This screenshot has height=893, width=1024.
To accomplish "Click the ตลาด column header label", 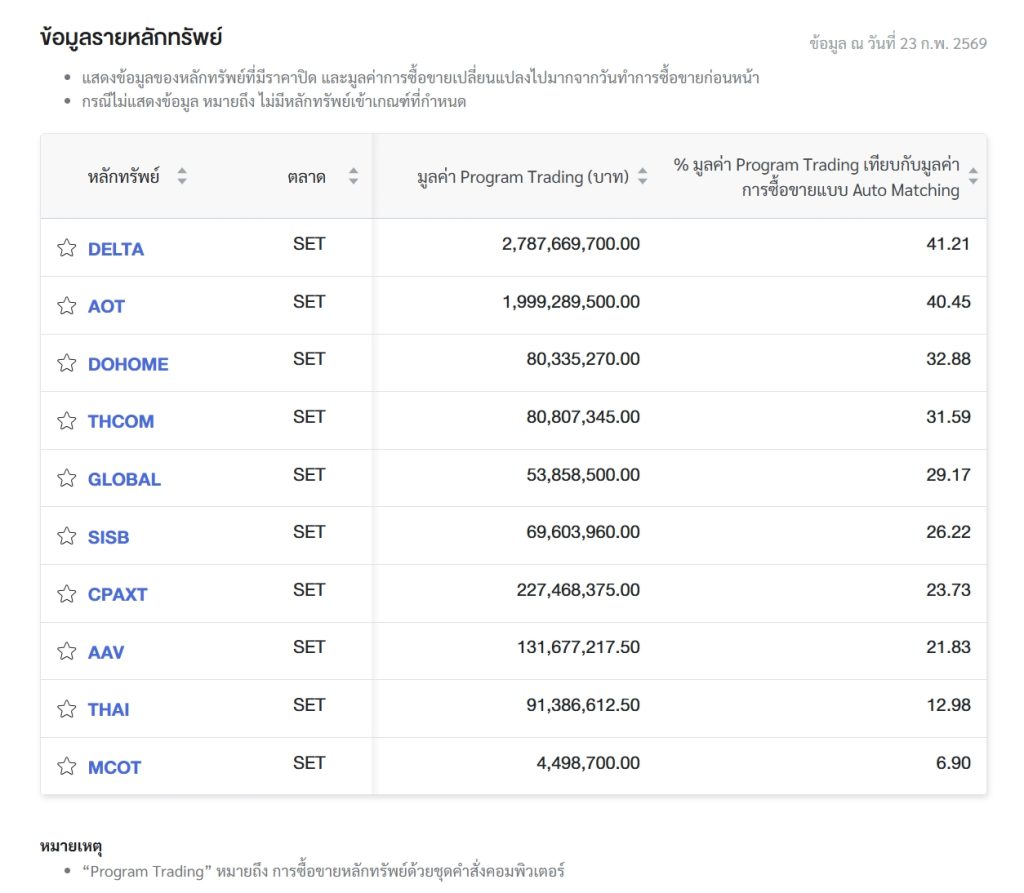I will [306, 177].
